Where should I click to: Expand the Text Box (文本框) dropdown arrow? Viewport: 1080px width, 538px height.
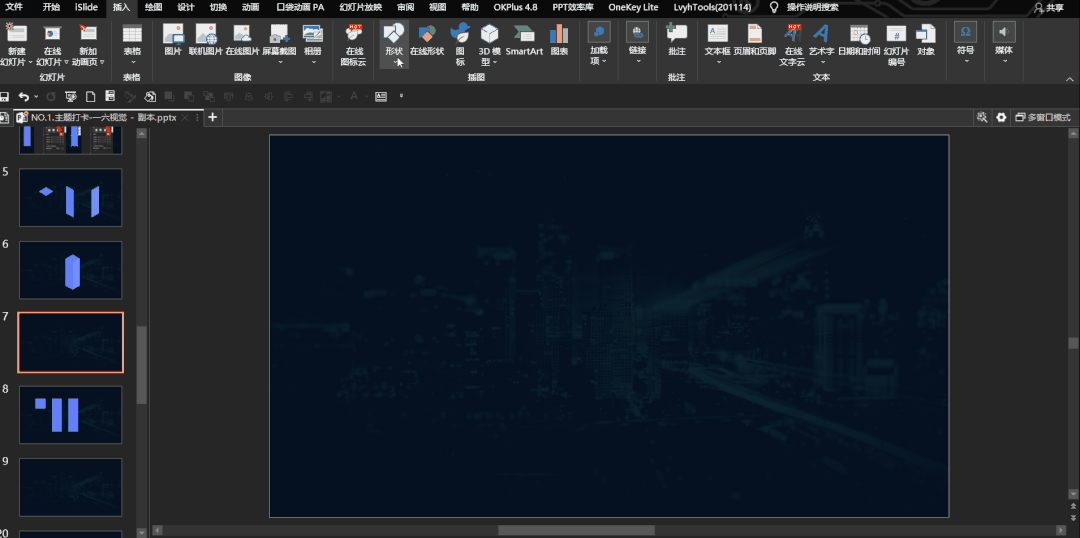pos(718,62)
